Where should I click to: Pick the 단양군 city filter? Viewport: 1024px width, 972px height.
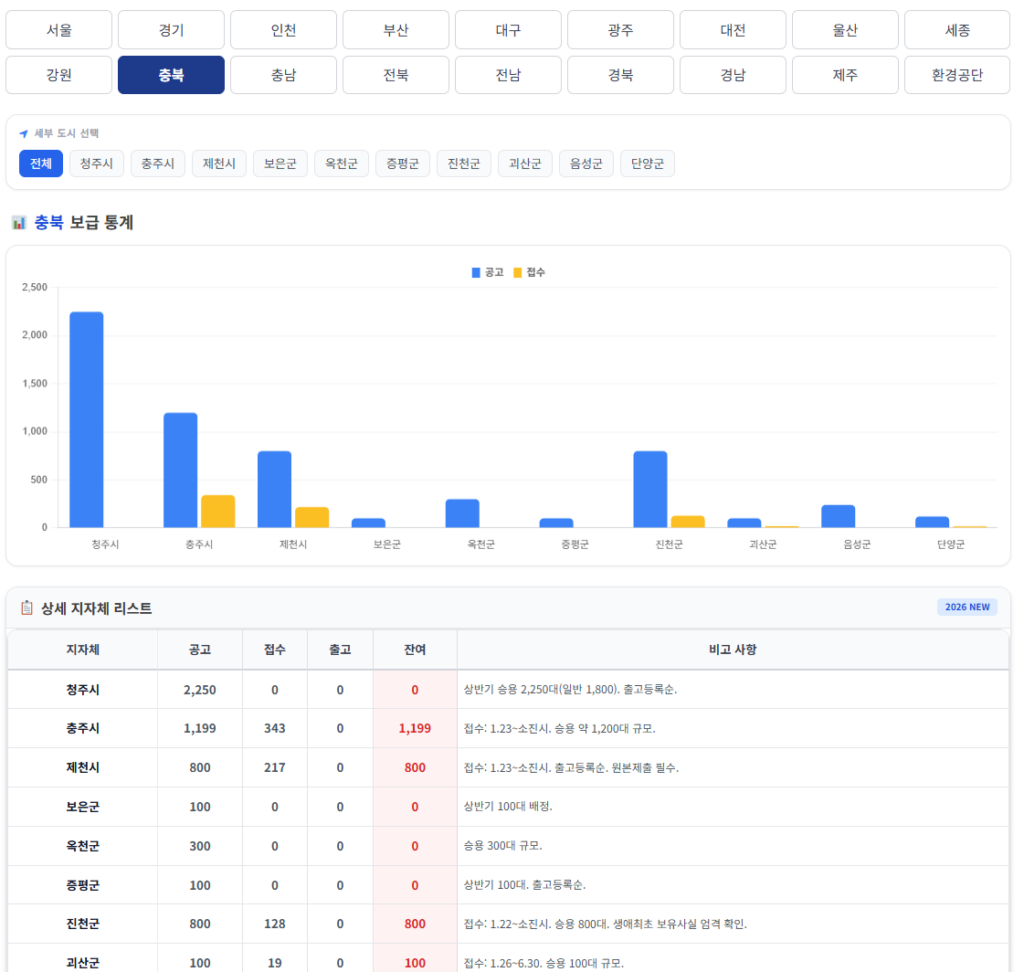tap(647, 164)
